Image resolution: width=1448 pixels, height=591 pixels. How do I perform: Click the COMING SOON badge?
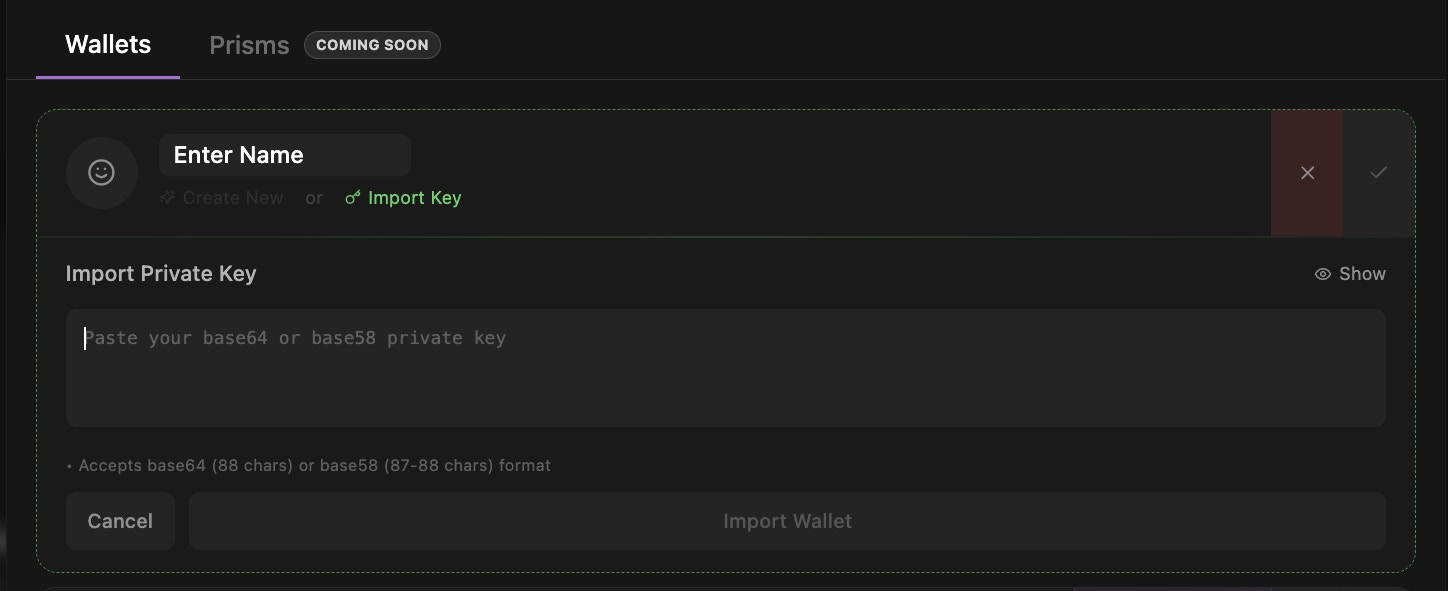(372, 45)
